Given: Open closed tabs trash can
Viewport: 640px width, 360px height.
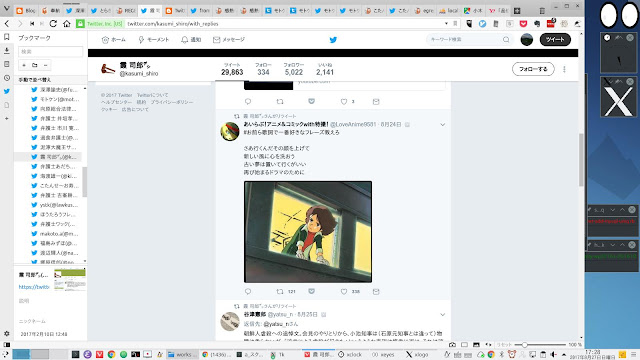Looking at the screenshot, I should coord(542,10).
